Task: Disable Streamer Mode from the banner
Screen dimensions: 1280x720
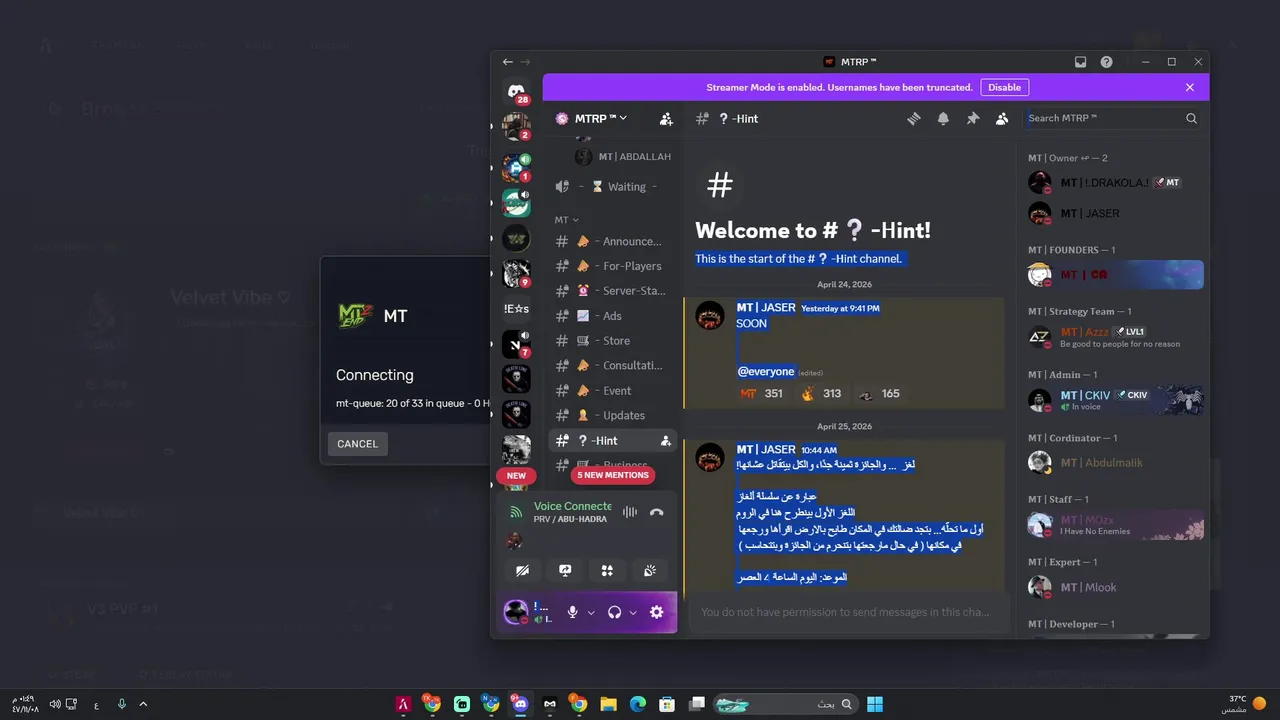Action: (1005, 87)
